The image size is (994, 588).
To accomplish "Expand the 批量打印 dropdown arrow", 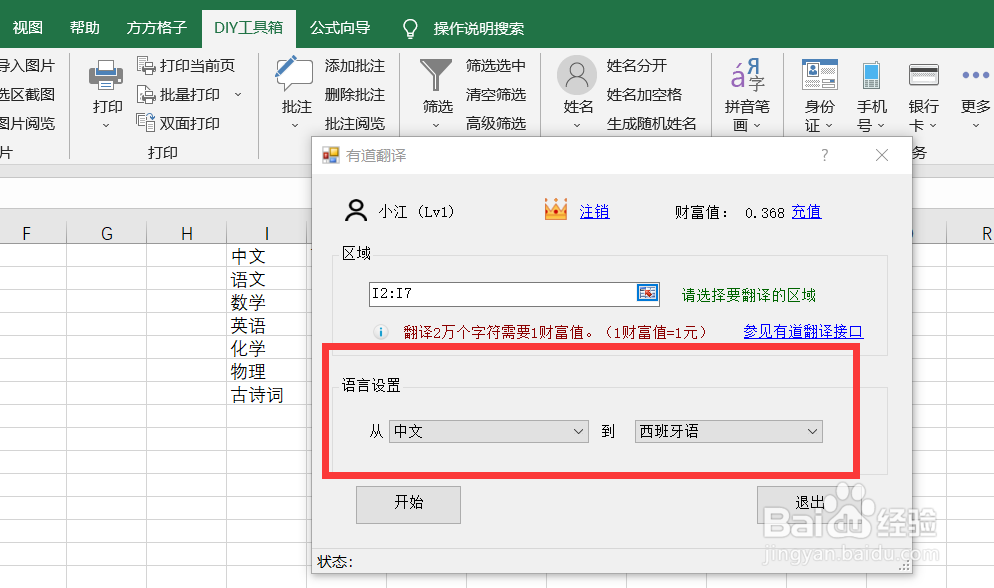I will tap(238, 94).
